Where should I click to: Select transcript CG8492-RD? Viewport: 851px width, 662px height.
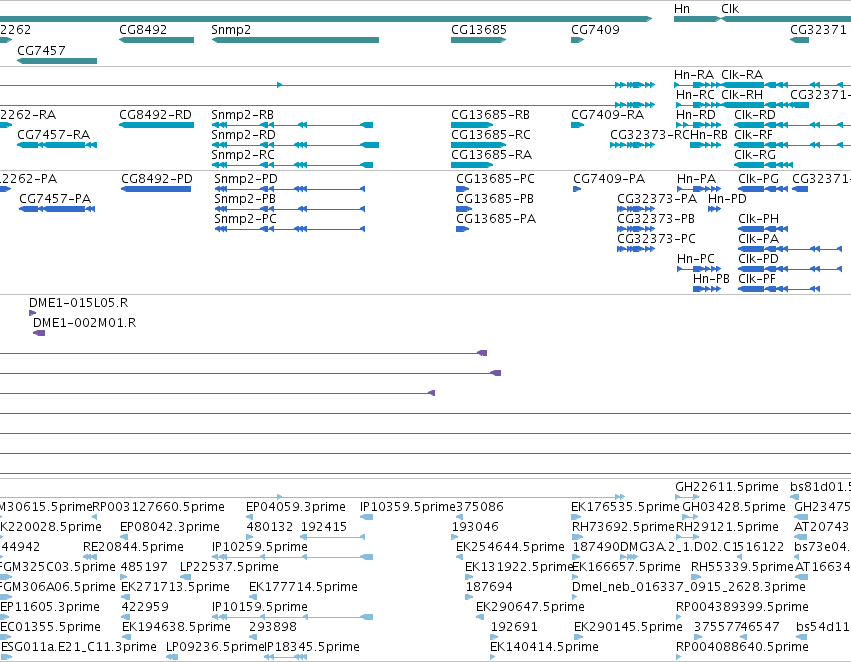point(155,115)
